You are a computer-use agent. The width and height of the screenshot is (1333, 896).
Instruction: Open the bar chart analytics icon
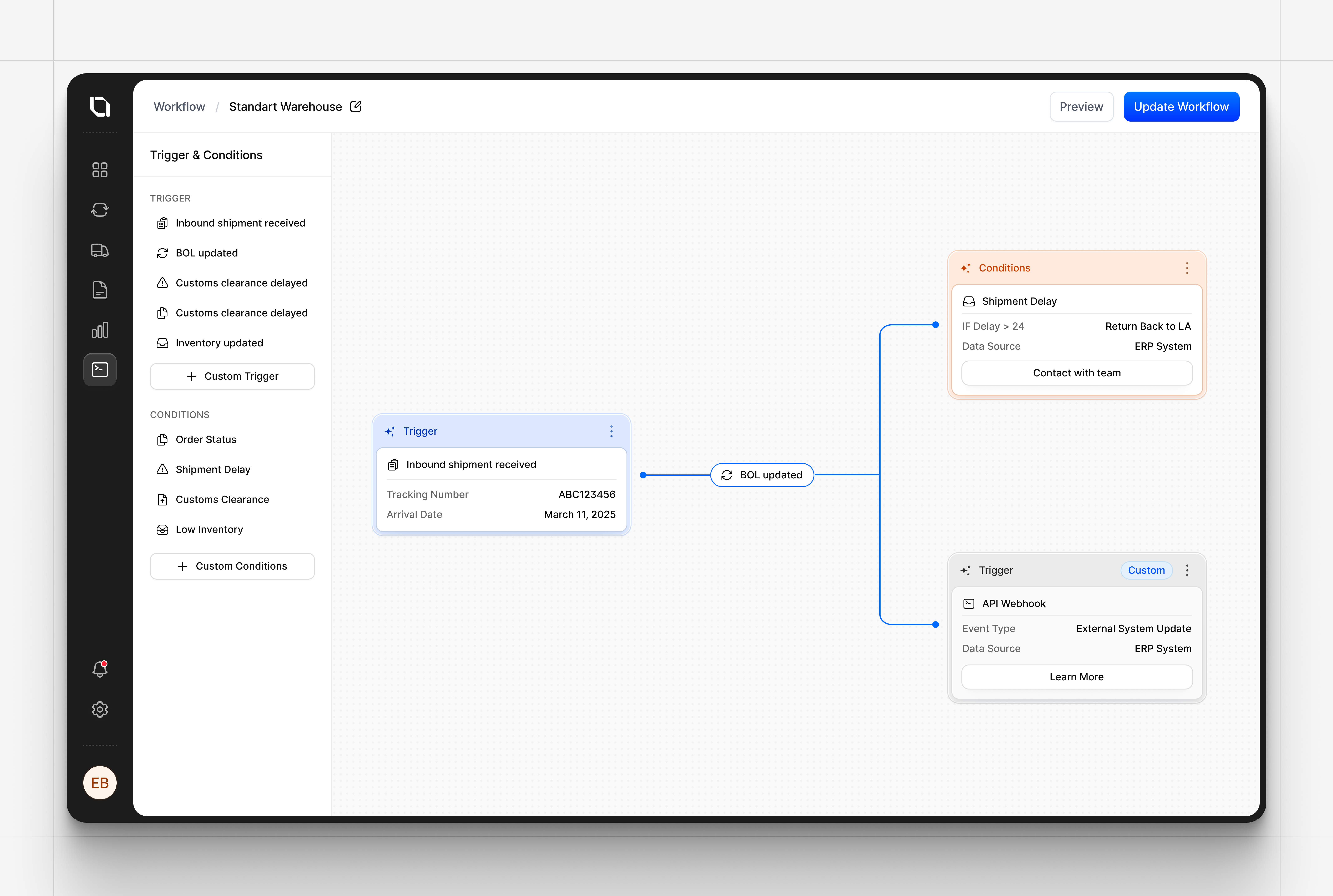coord(100,330)
